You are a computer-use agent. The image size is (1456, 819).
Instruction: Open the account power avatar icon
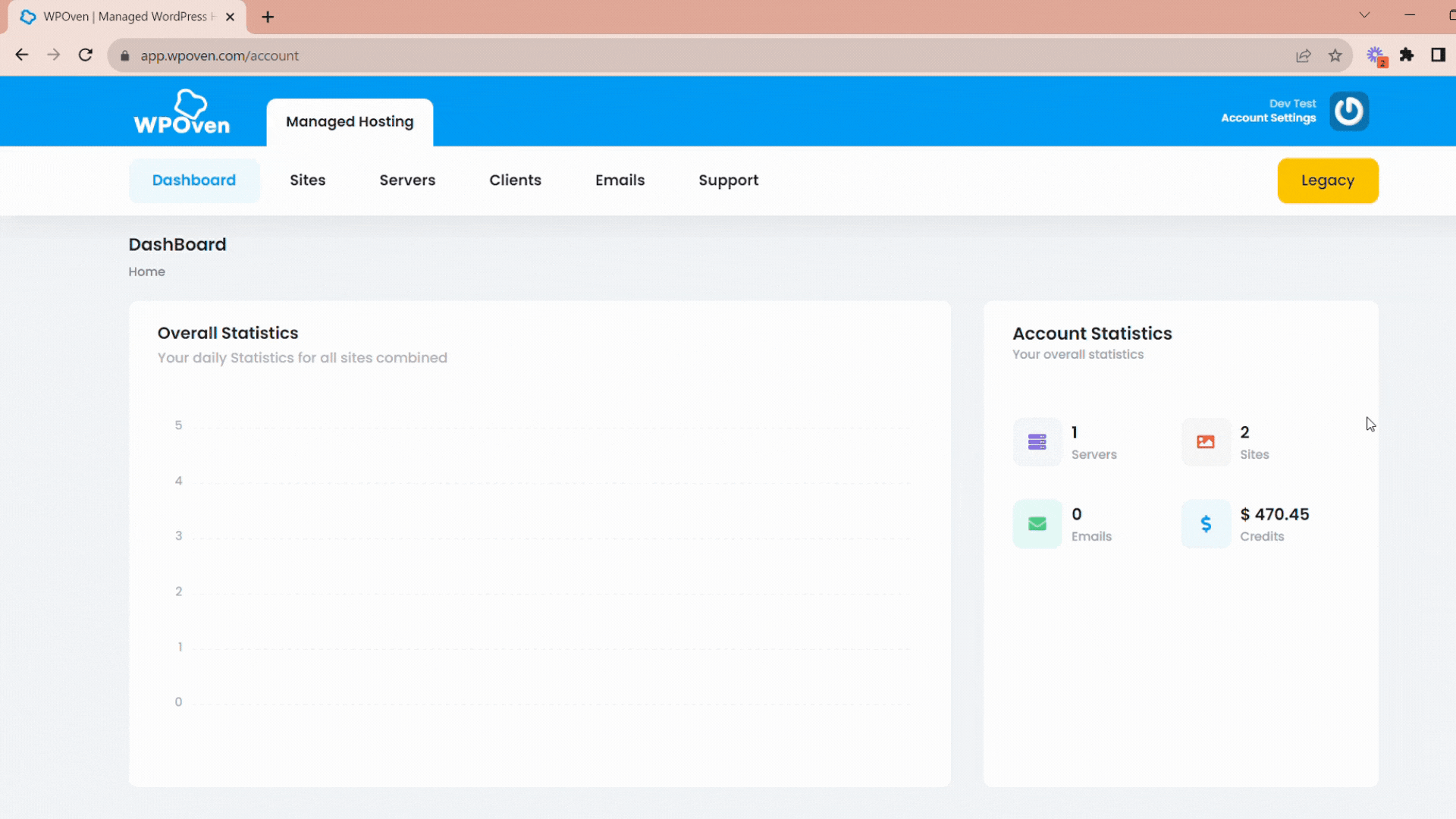(1349, 111)
